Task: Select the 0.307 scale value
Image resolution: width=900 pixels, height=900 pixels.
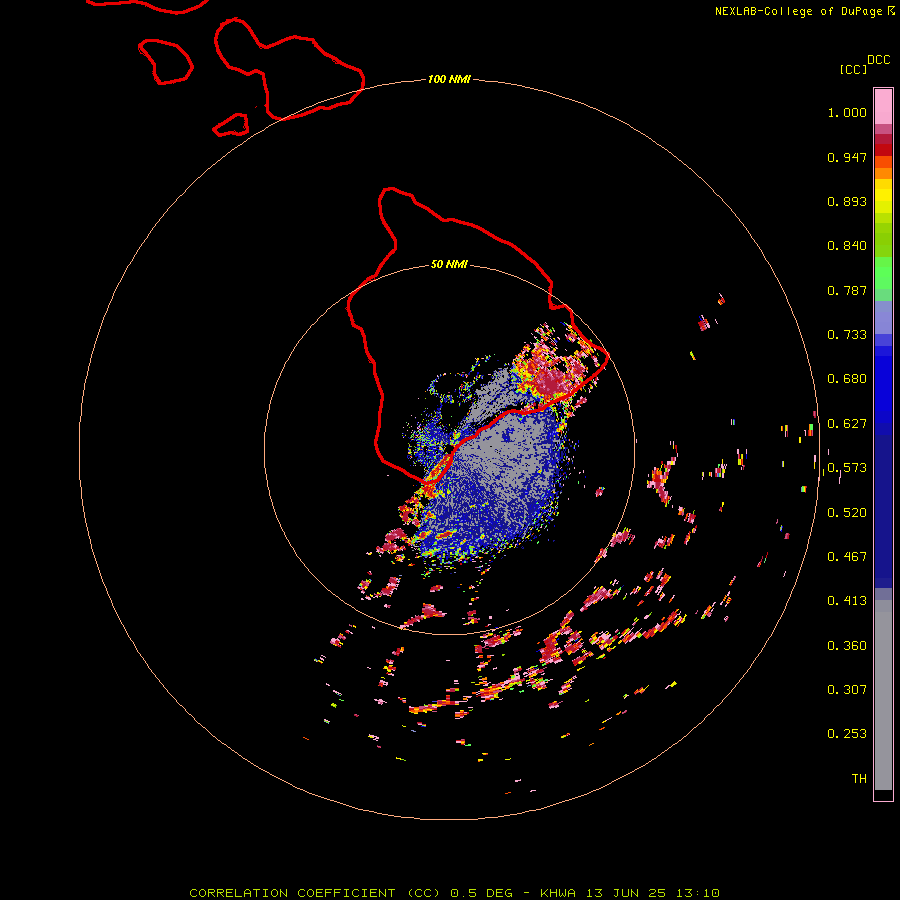Action: click(x=847, y=690)
